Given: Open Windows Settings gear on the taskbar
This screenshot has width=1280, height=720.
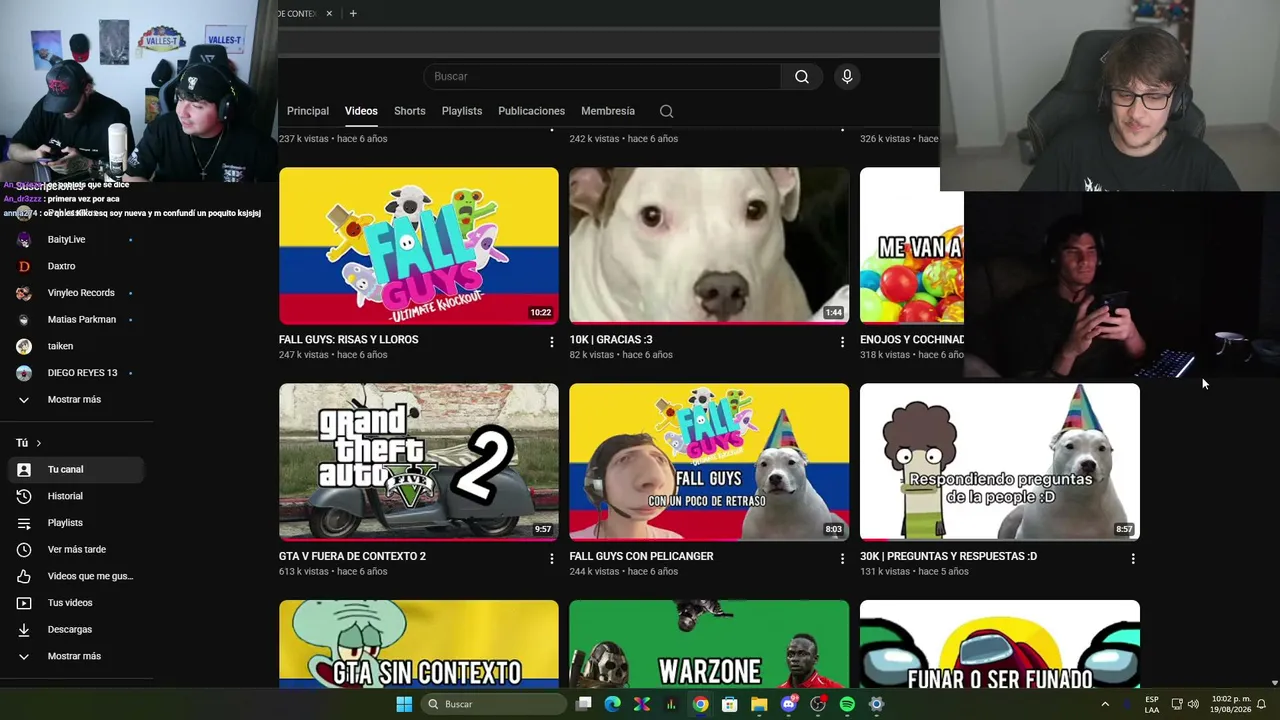Looking at the screenshot, I should coord(876,704).
